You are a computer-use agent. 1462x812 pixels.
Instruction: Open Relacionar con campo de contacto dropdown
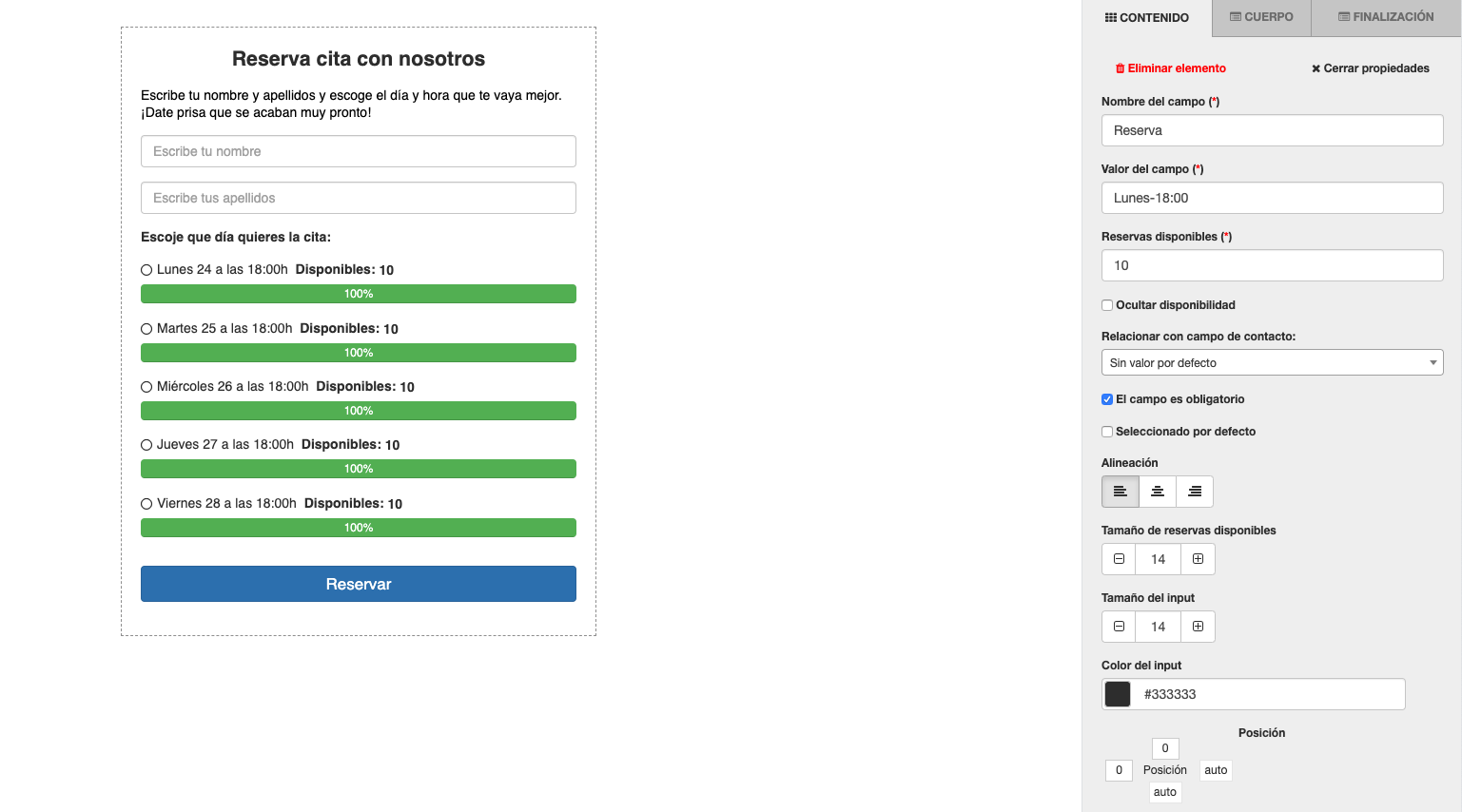click(1272, 362)
